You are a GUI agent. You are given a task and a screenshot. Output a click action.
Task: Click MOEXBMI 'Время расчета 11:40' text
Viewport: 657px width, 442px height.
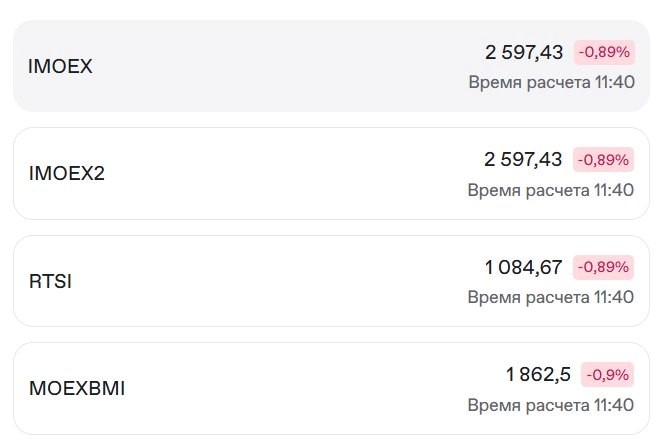(551, 405)
